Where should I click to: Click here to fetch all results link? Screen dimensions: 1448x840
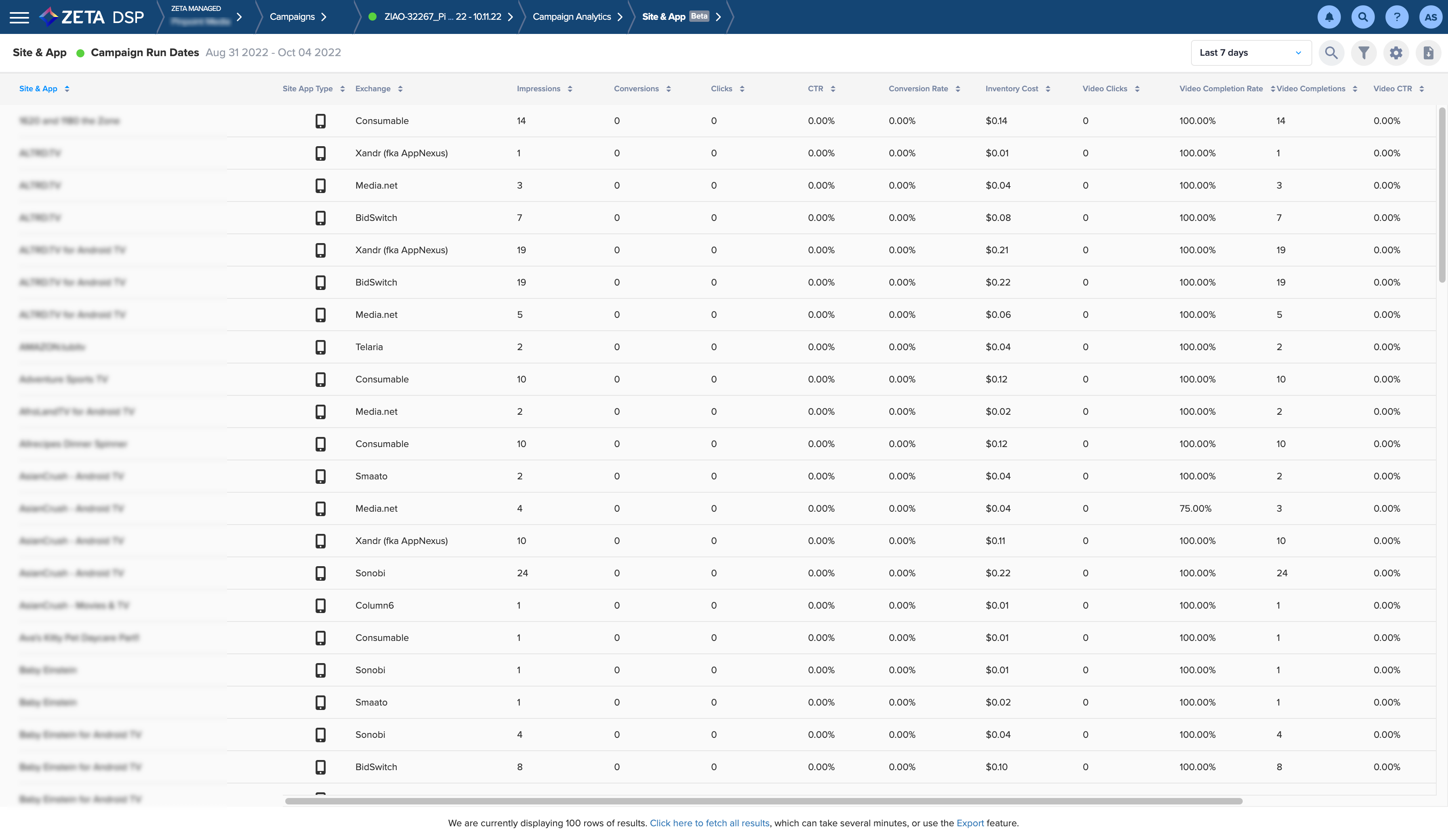[709, 823]
